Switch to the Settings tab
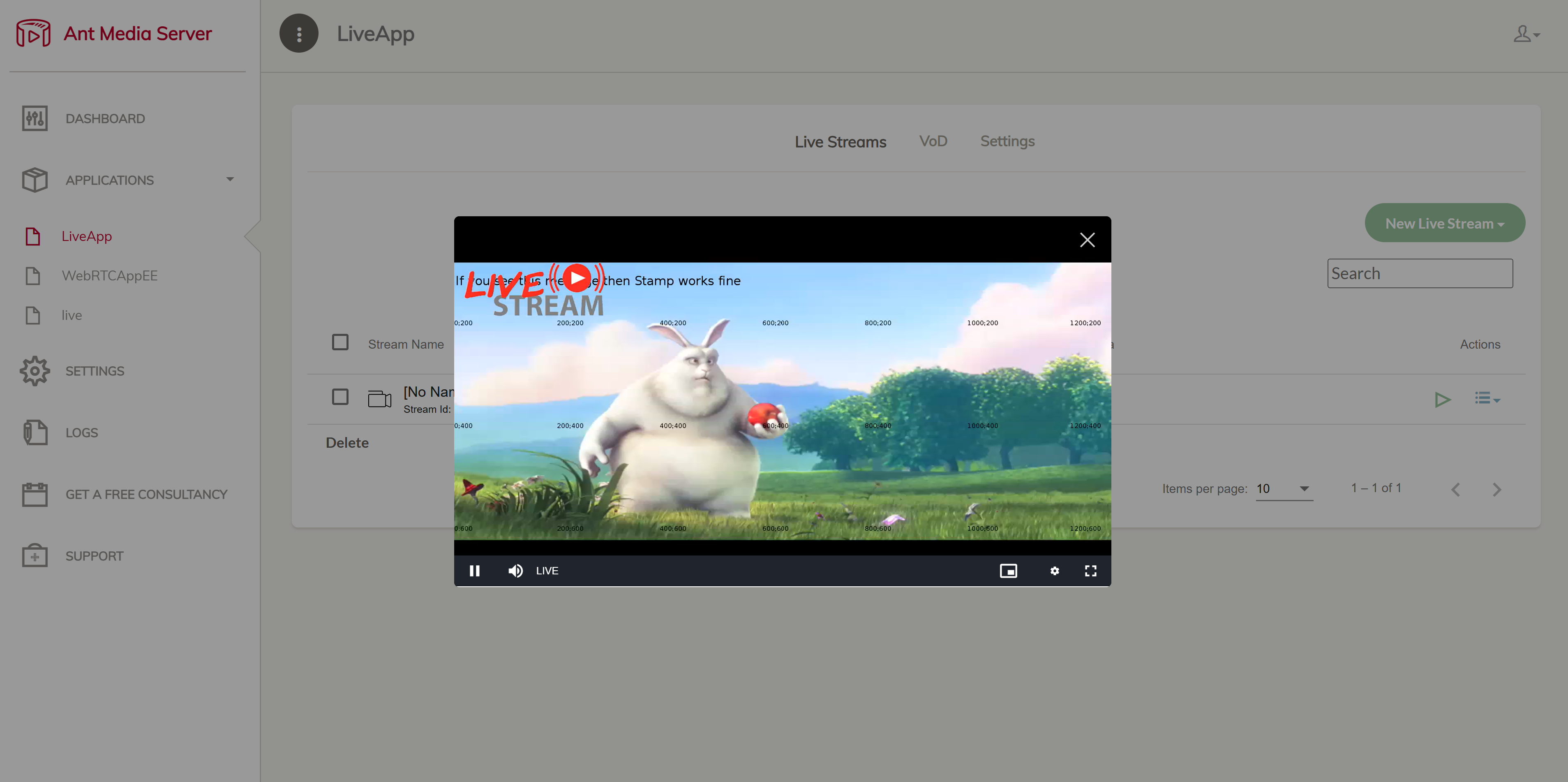The image size is (1568, 782). point(1007,141)
